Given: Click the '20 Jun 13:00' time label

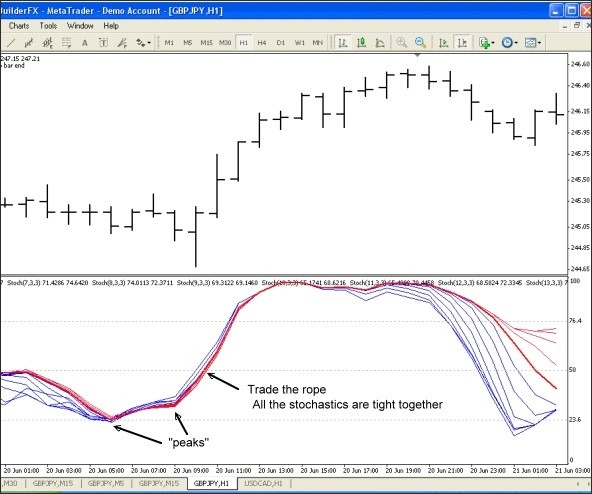Looking at the screenshot, I should [x=276, y=471].
